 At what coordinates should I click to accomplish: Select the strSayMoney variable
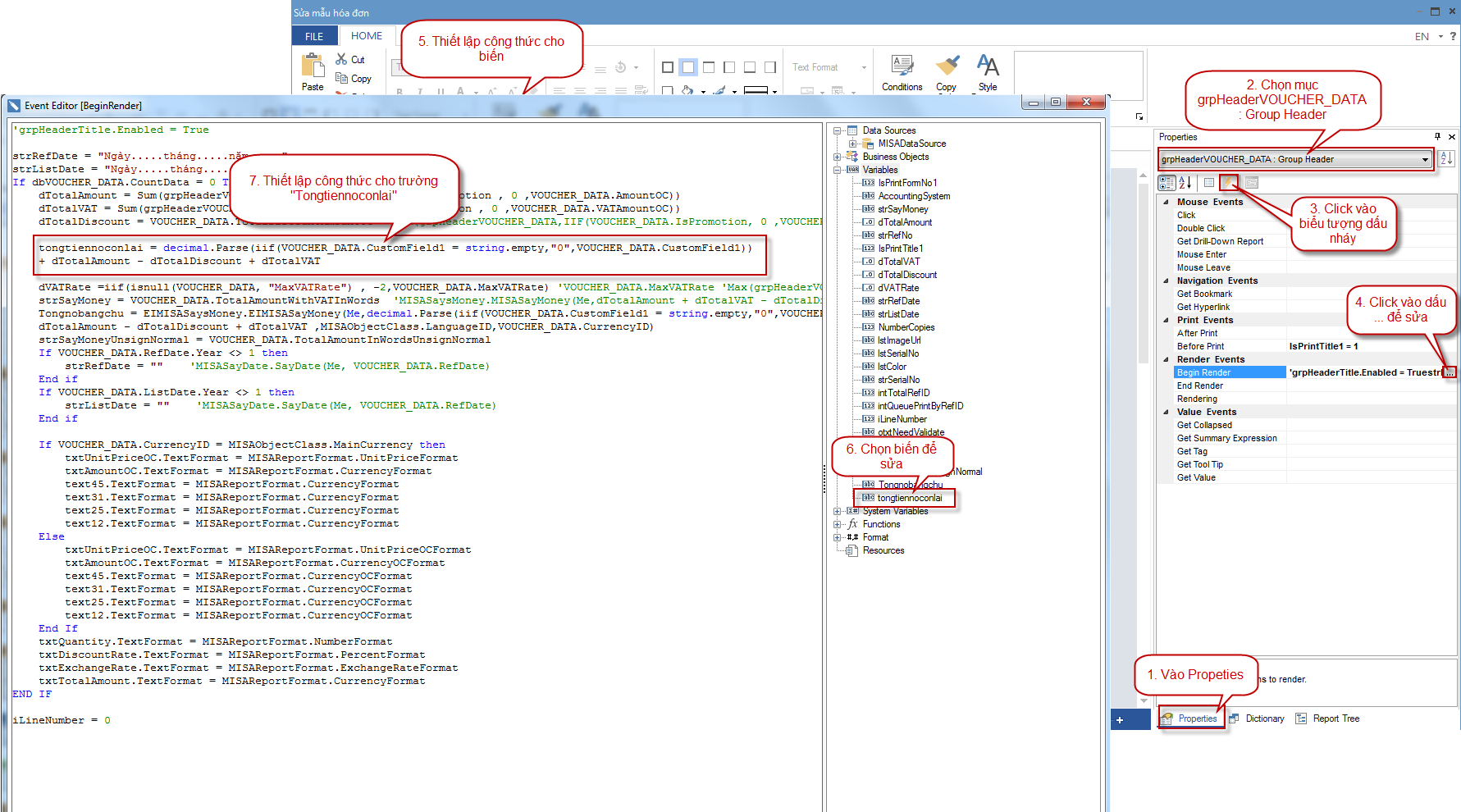click(903, 209)
